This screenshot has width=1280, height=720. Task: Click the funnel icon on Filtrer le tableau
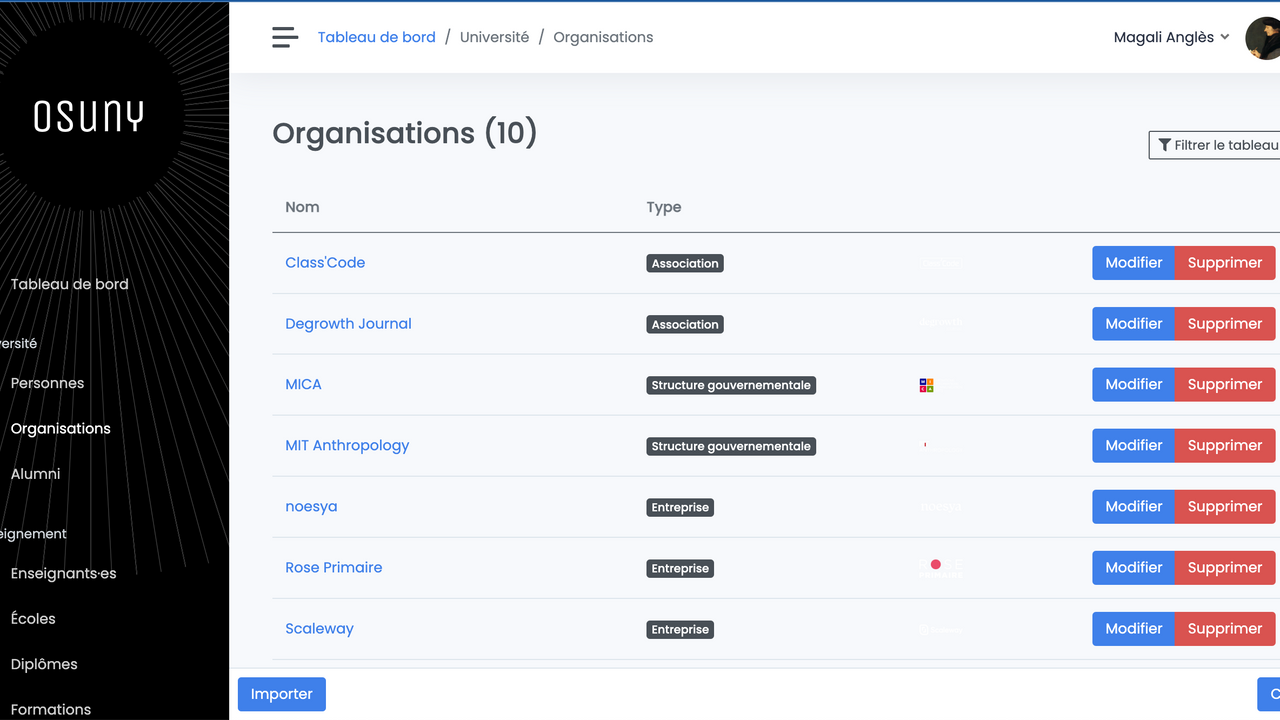[x=1163, y=145]
